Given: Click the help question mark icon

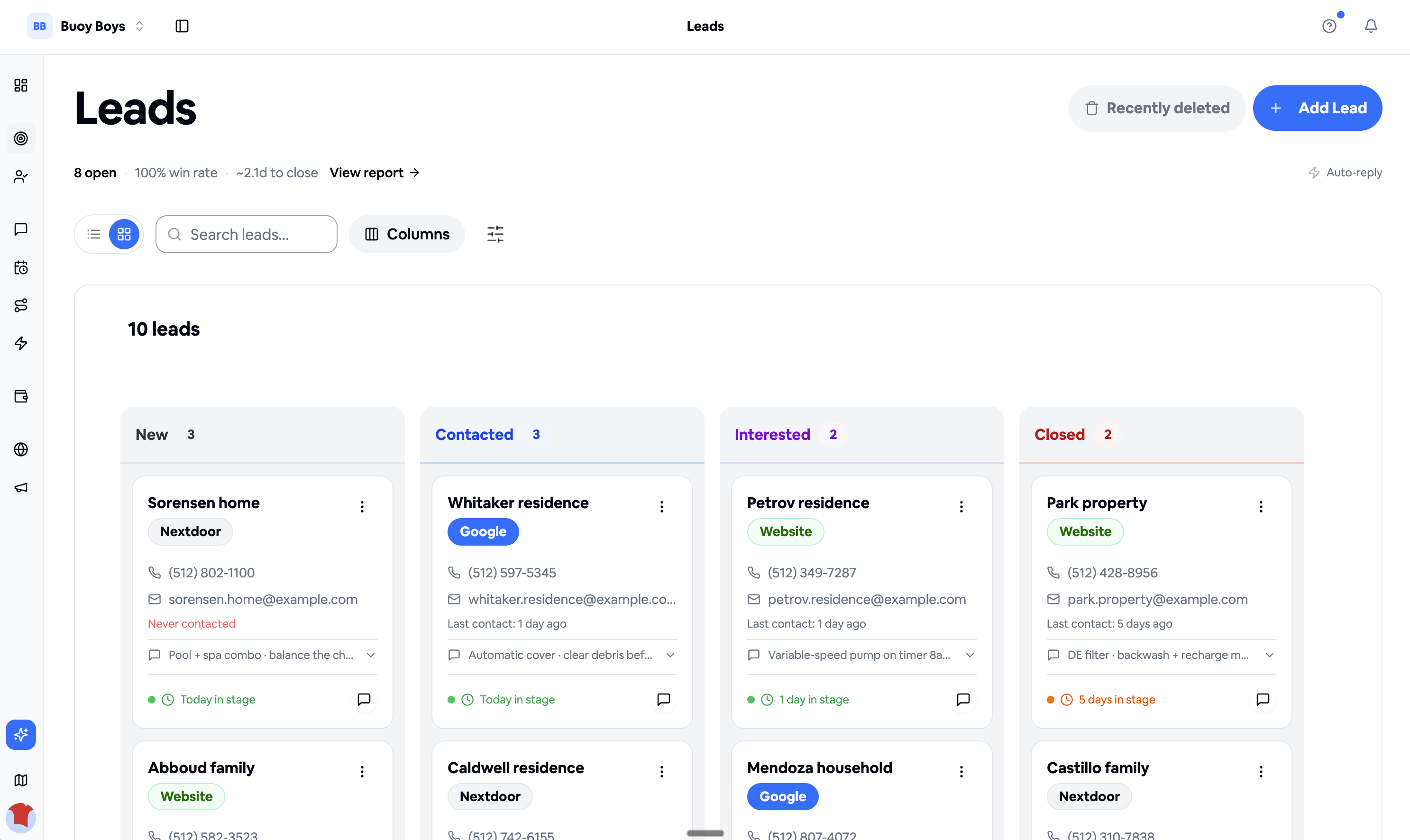Looking at the screenshot, I should coord(1329,26).
